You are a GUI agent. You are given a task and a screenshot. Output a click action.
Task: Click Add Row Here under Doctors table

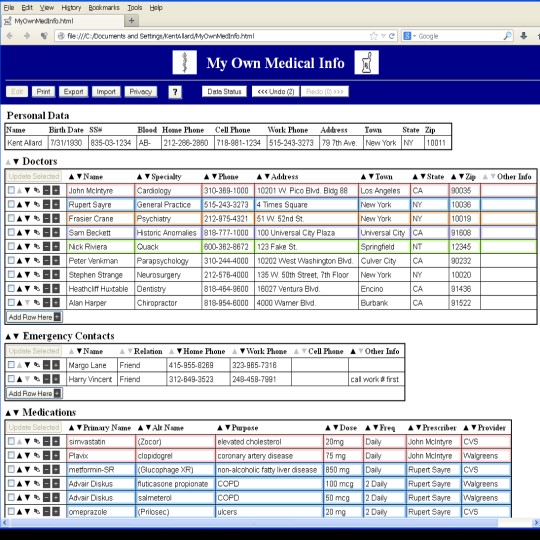pos(34,317)
